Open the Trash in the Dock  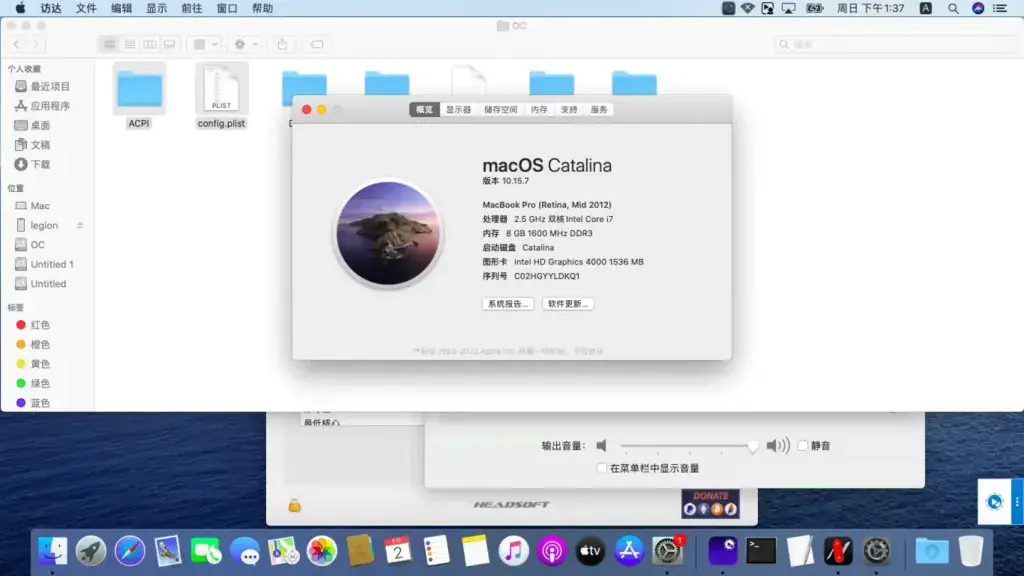[x=970, y=551]
